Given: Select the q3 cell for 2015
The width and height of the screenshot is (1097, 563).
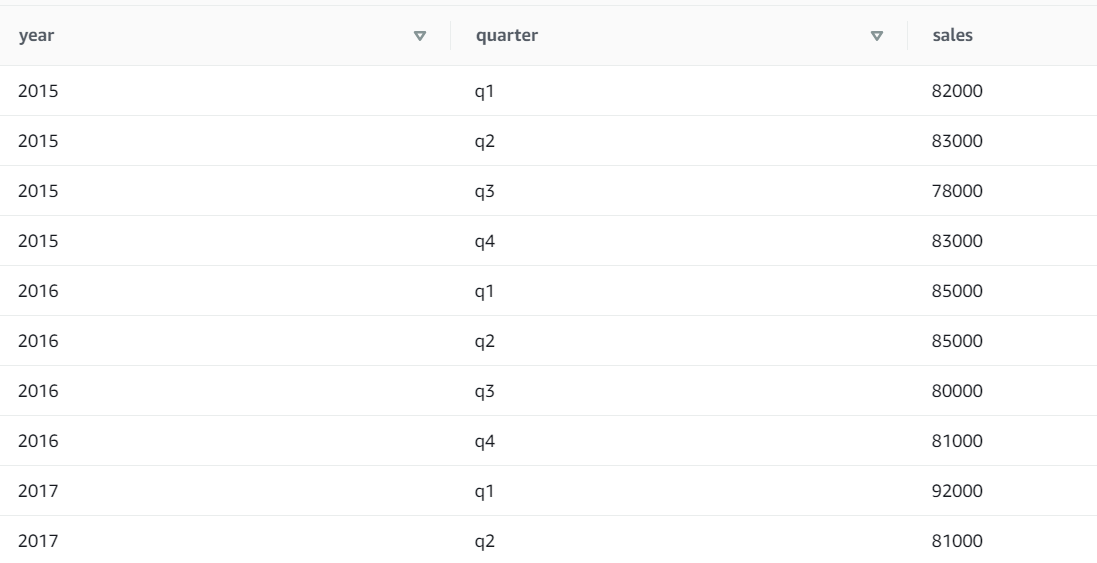Looking at the screenshot, I should pos(486,191).
